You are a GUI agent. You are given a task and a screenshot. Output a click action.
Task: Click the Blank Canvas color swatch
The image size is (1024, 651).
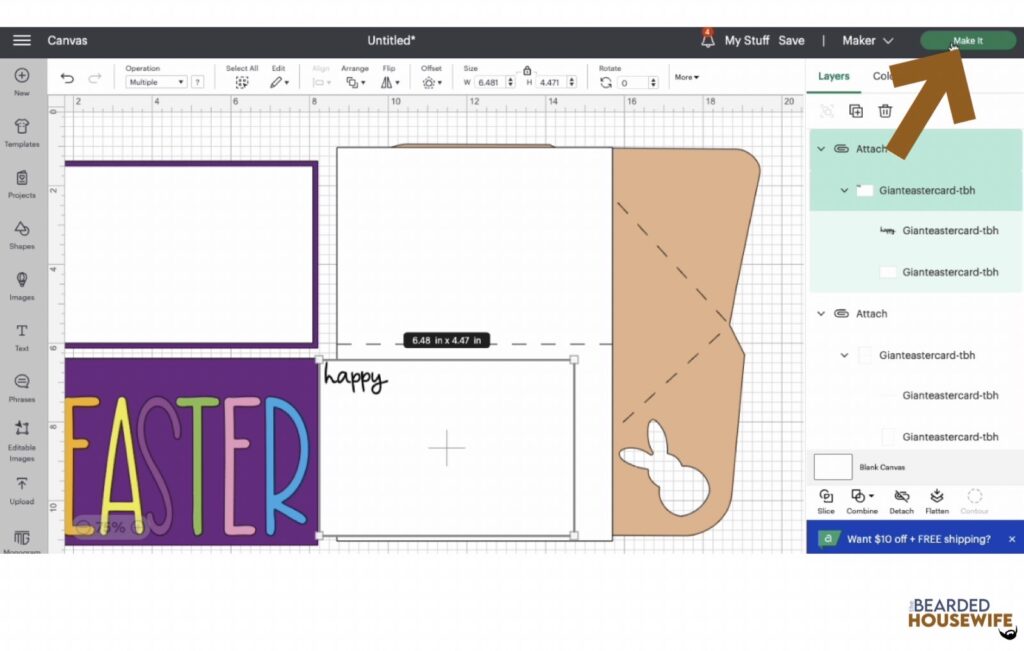(834, 466)
